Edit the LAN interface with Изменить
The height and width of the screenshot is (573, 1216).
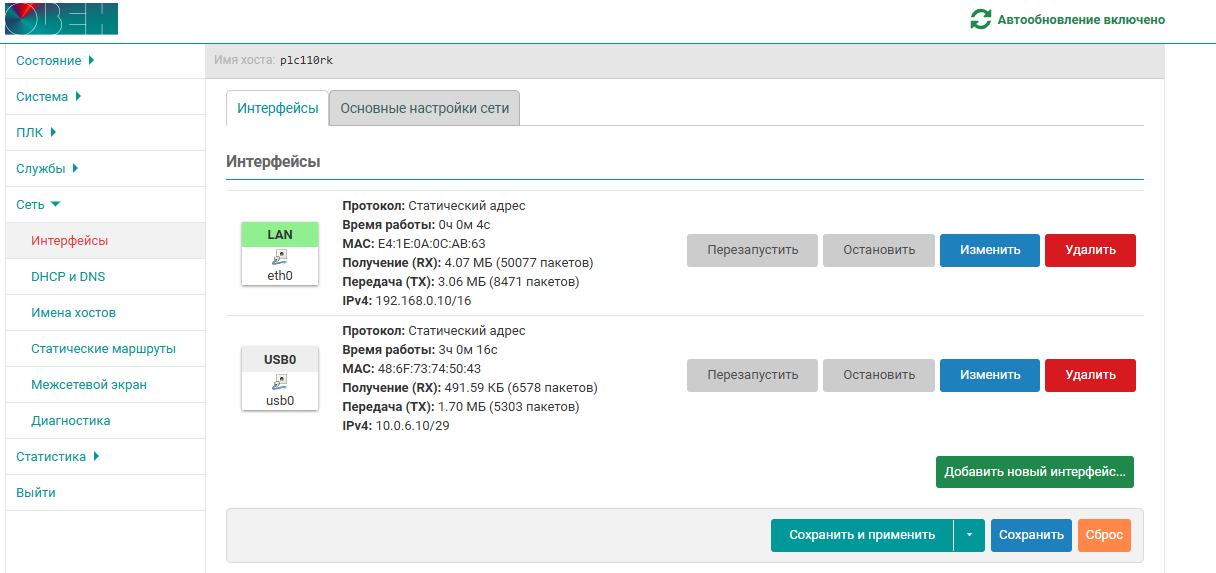[990, 250]
